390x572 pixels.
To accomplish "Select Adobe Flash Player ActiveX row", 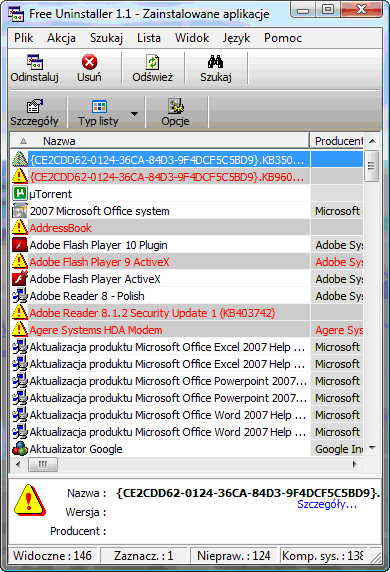I will pyautogui.click(x=187, y=279).
